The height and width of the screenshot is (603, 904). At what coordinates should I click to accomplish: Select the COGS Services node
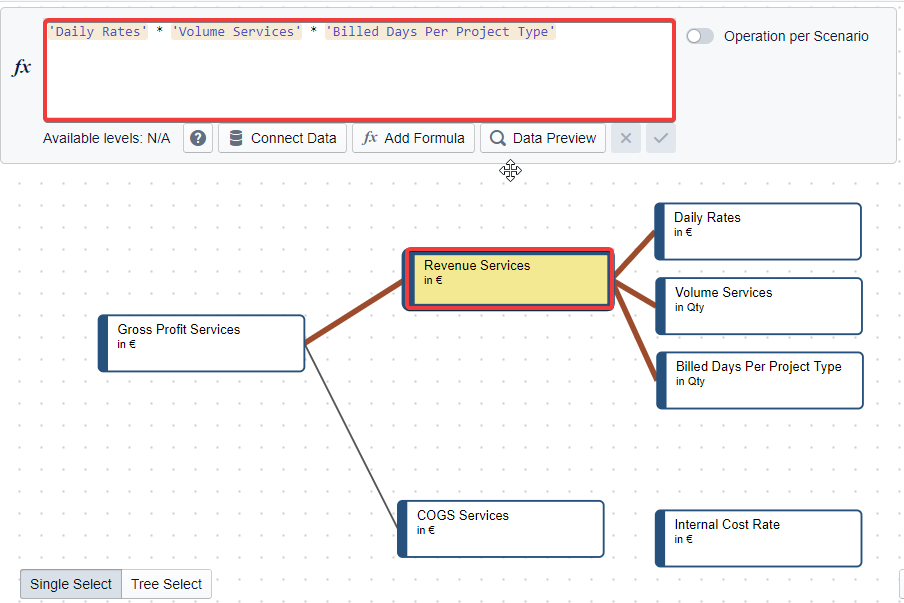[x=501, y=528]
